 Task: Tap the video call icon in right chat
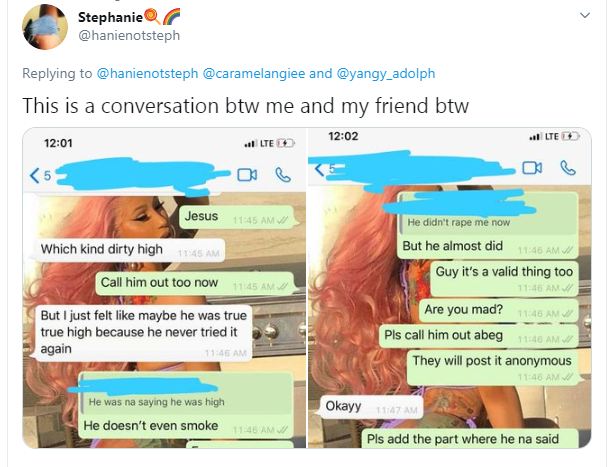pyautogui.click(x=532, y=168)
